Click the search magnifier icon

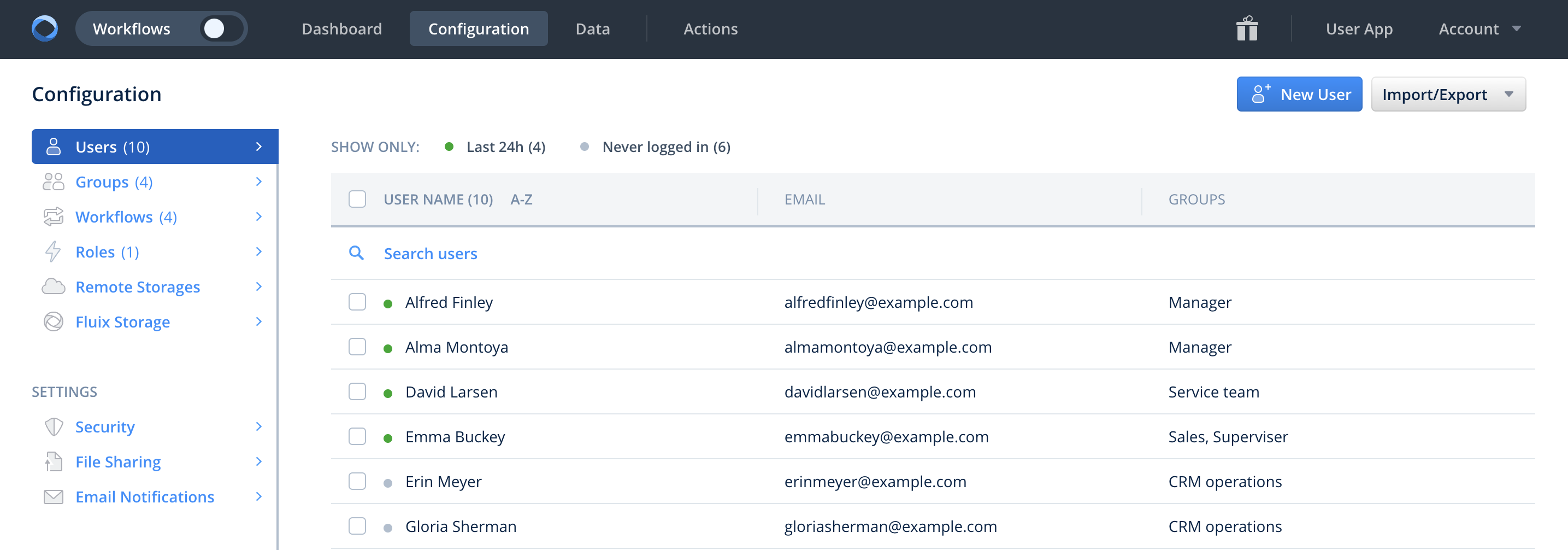(x=356, y=253)
